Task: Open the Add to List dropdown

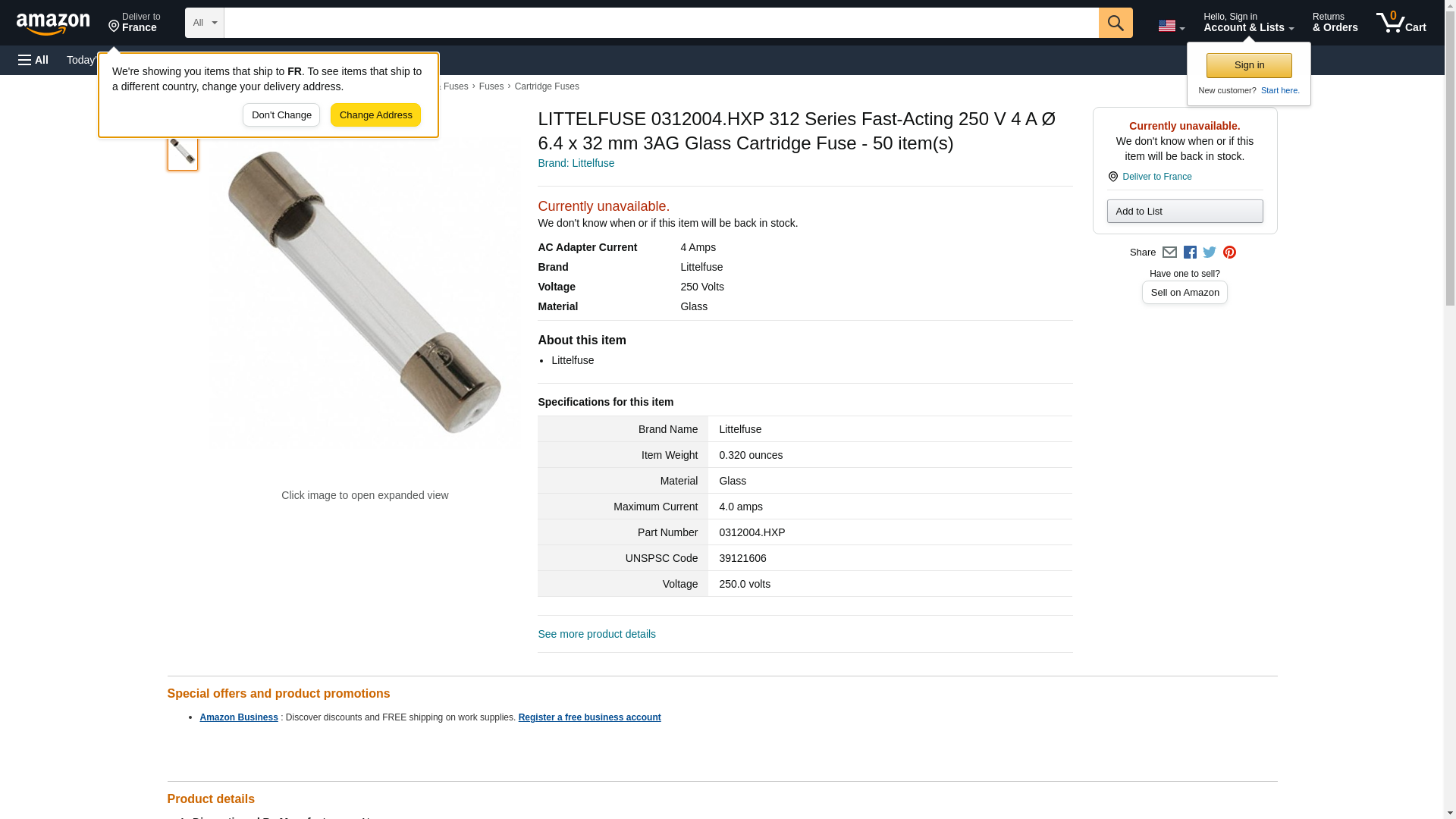Action: (1185, 212)
